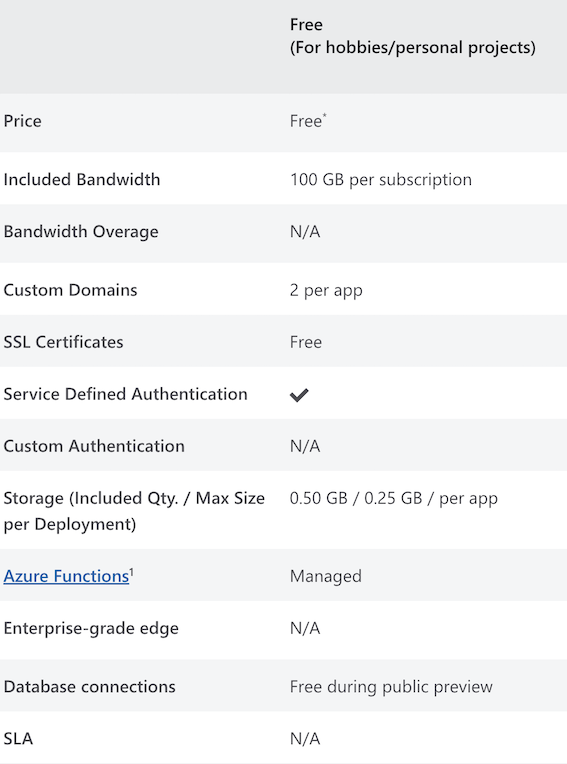Viewport: 567px width, 764px height.
Task: Click the N/A value for SLA
Action: tap(305, 739)
